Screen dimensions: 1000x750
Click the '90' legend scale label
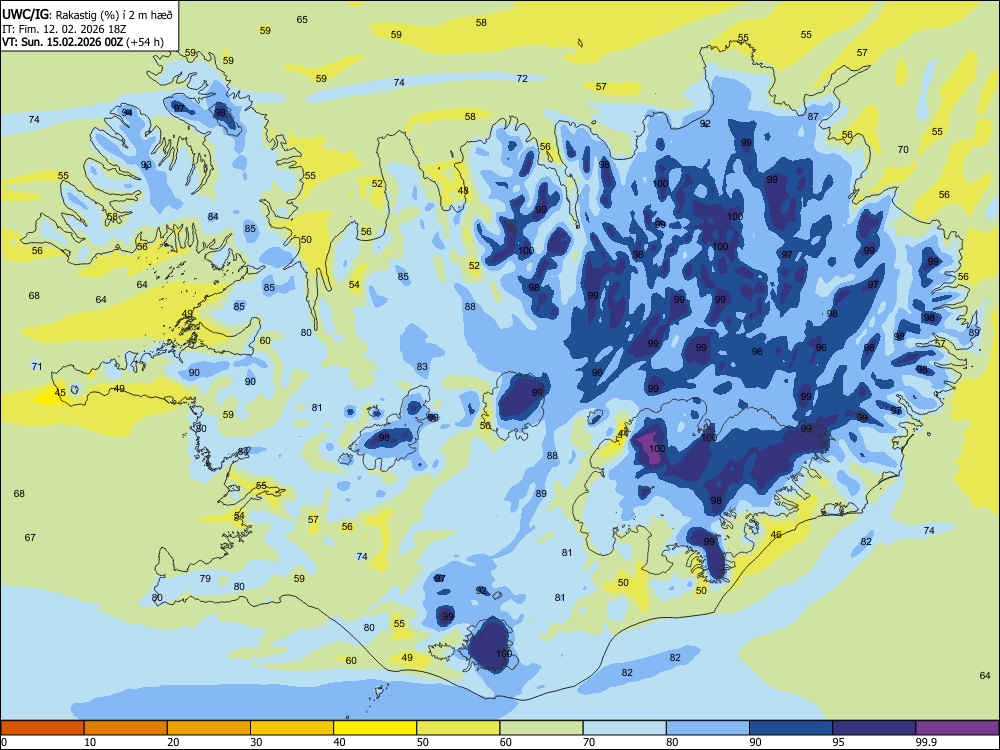755,742
